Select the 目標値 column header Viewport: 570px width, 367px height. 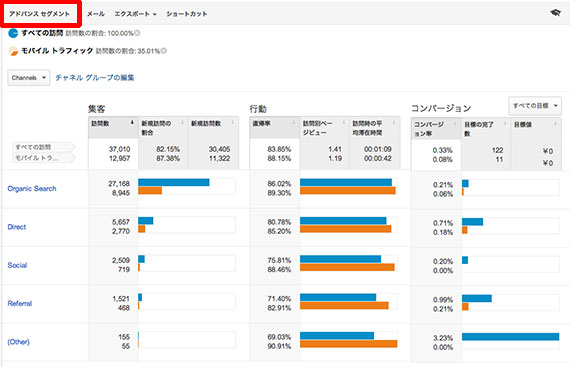pyautogui.click(x=536, y=129)
